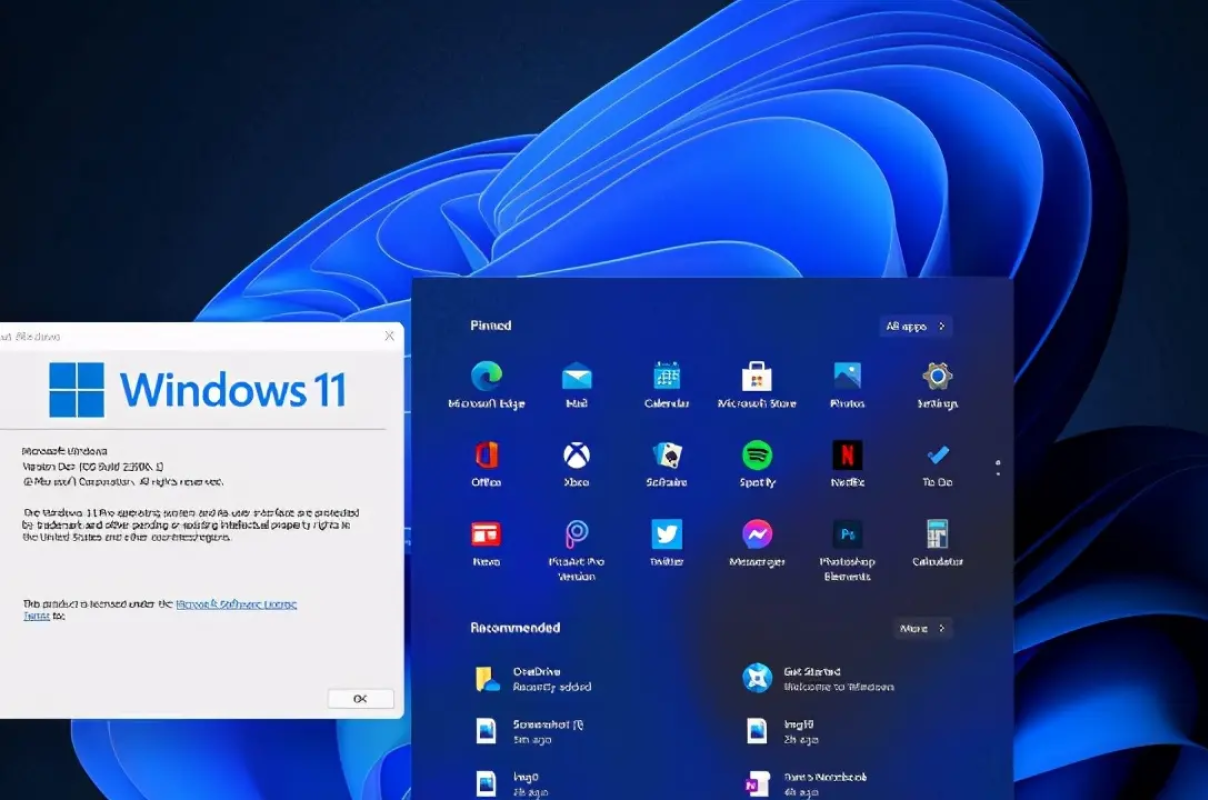Click OK in the About Windows dialog
Viewport: 1208px width, 800px height.
coord(361,699)
